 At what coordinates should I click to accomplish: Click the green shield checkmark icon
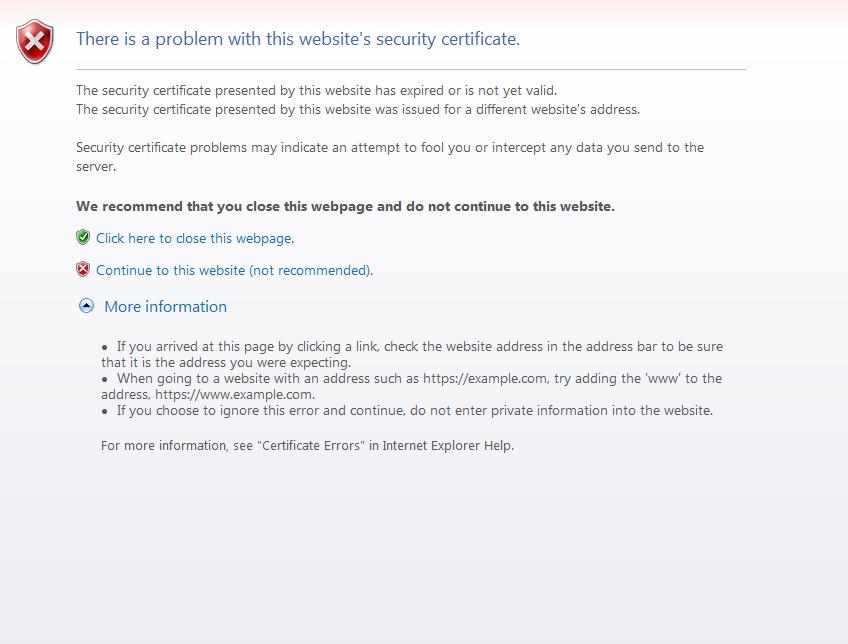point(83,237)
